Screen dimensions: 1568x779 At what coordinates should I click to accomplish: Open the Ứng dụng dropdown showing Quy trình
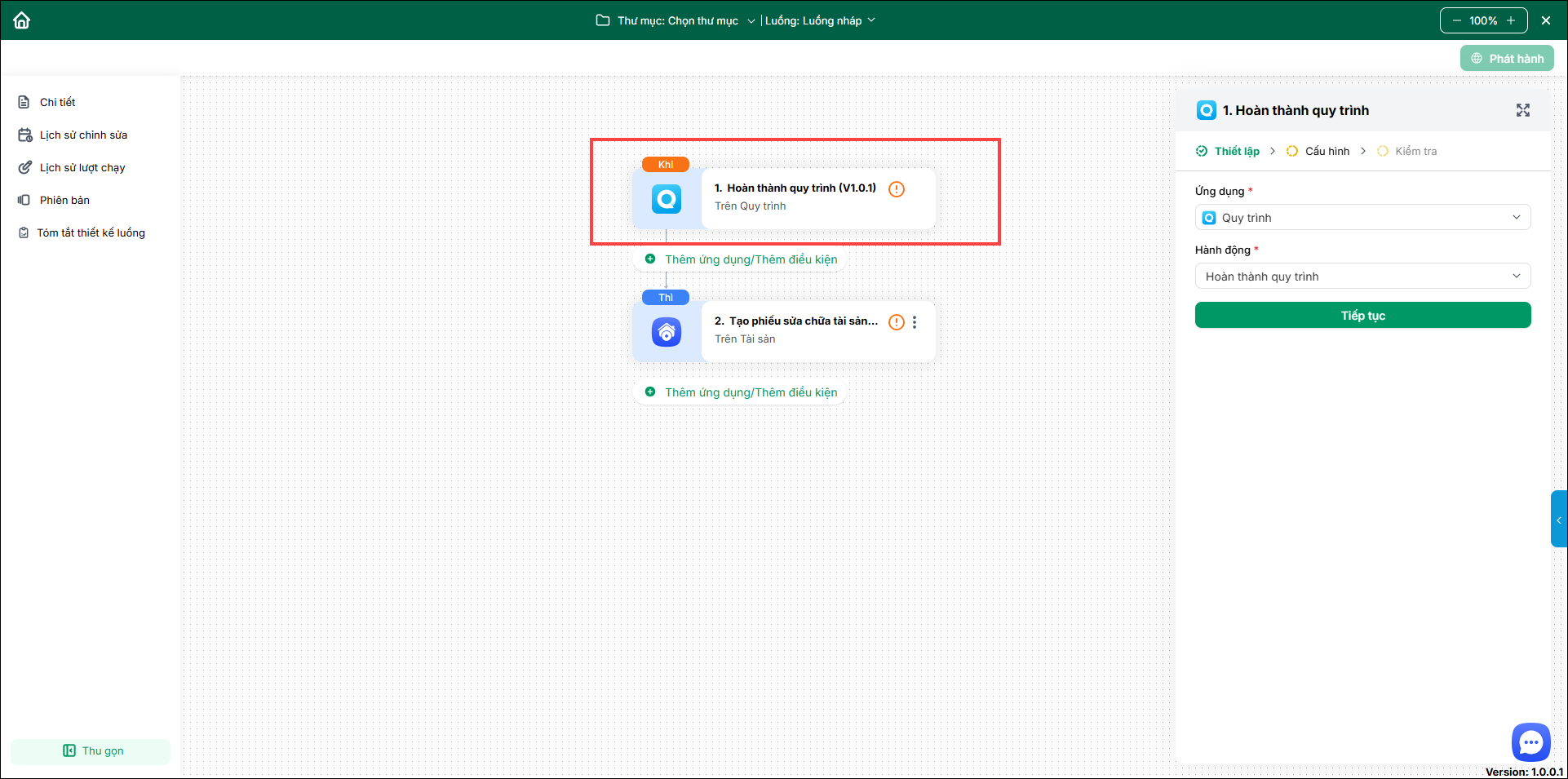[1362, 217]
